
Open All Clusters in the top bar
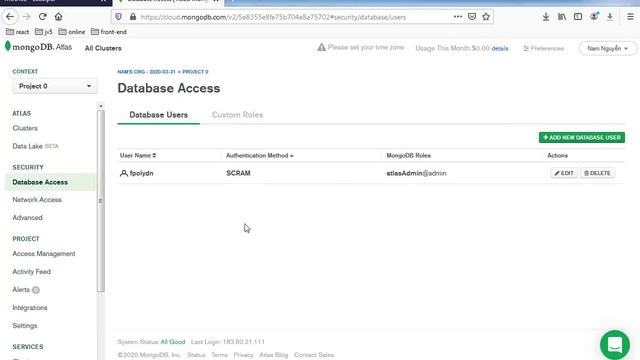point(103,48)
